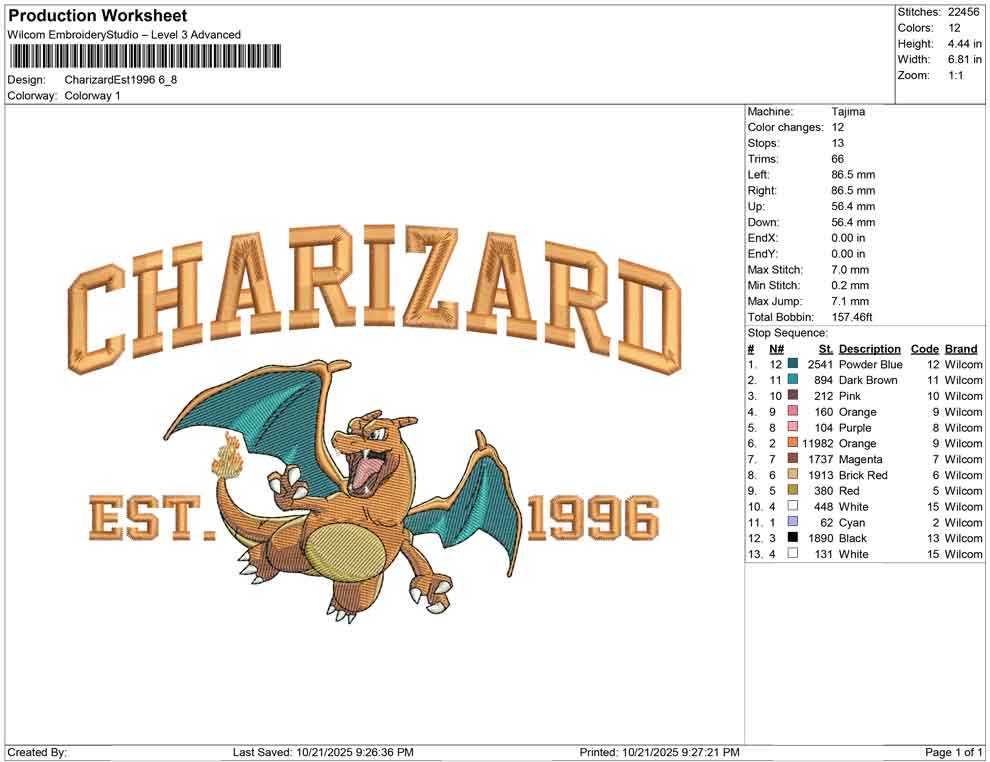Click the barcode below the studio name
This screenshot has height=762, width=990.
click(x=145, y=56)
